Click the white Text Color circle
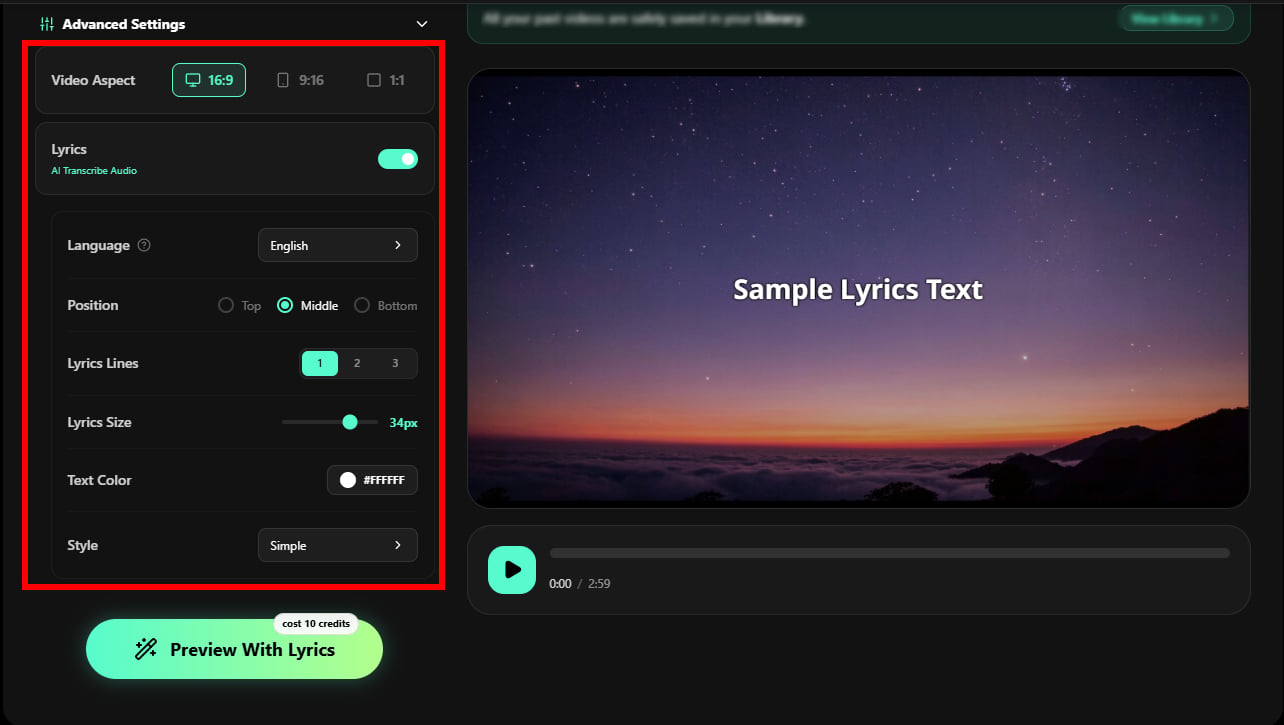The image size is (1284, 725). pos(348,480)
